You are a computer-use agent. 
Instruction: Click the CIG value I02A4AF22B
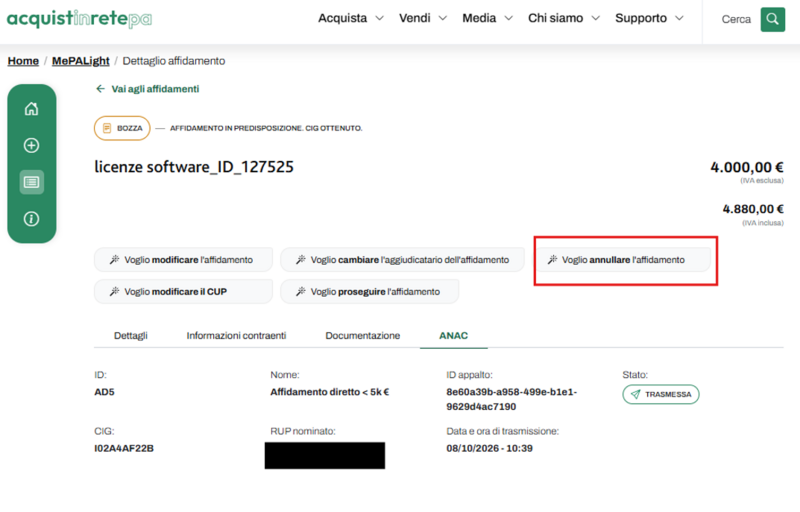(x=124, y=448)
